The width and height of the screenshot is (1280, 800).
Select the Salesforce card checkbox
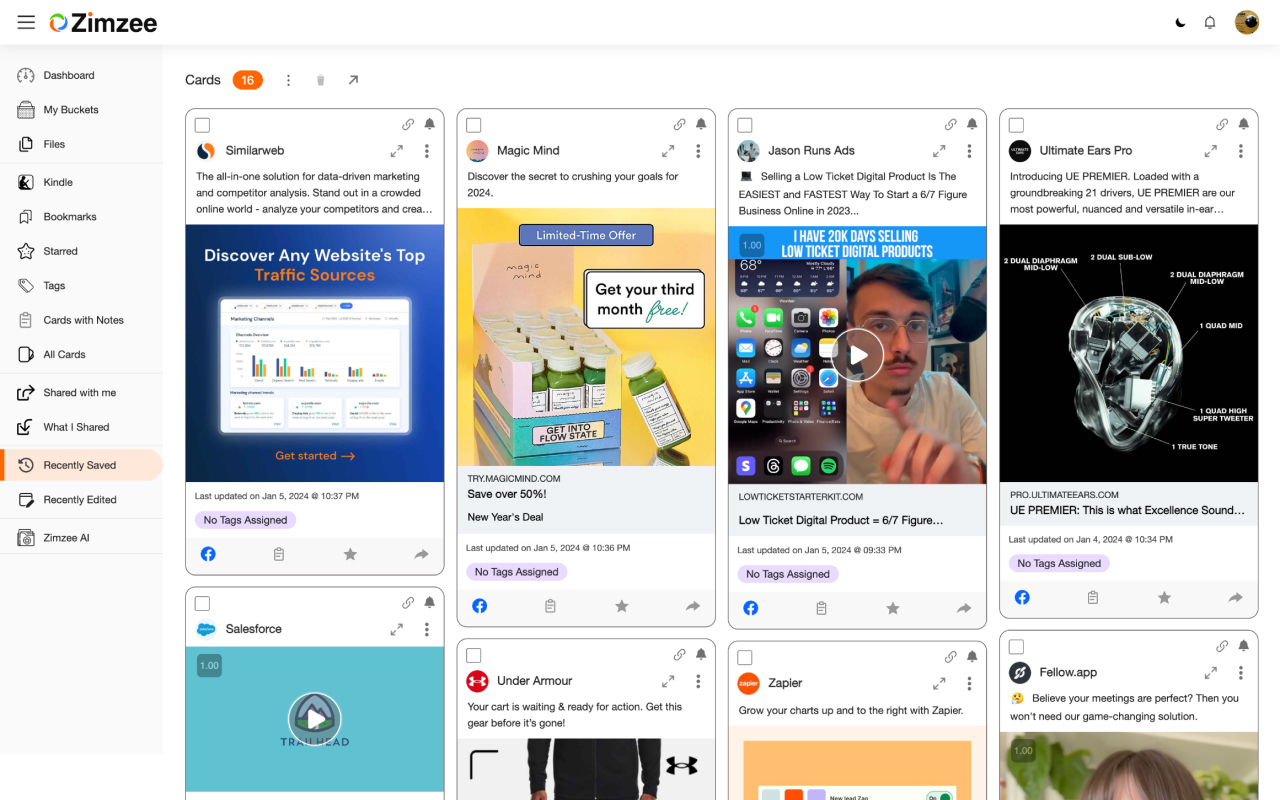coord(202,603)
